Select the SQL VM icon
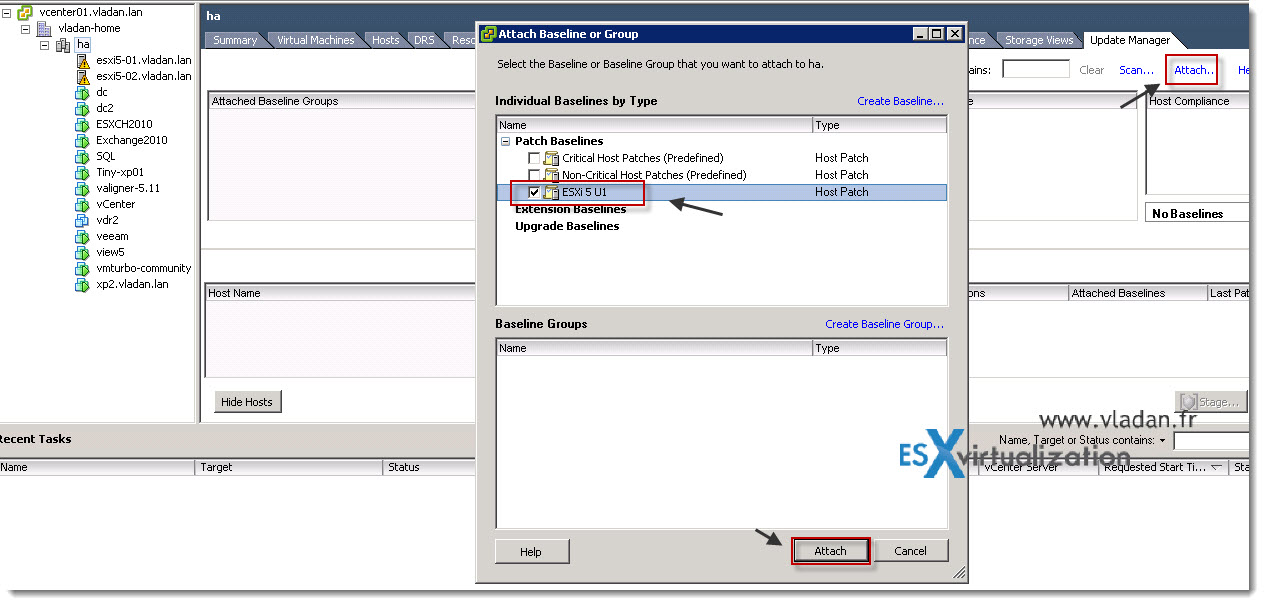1264x605 pixels. point(83,156)
